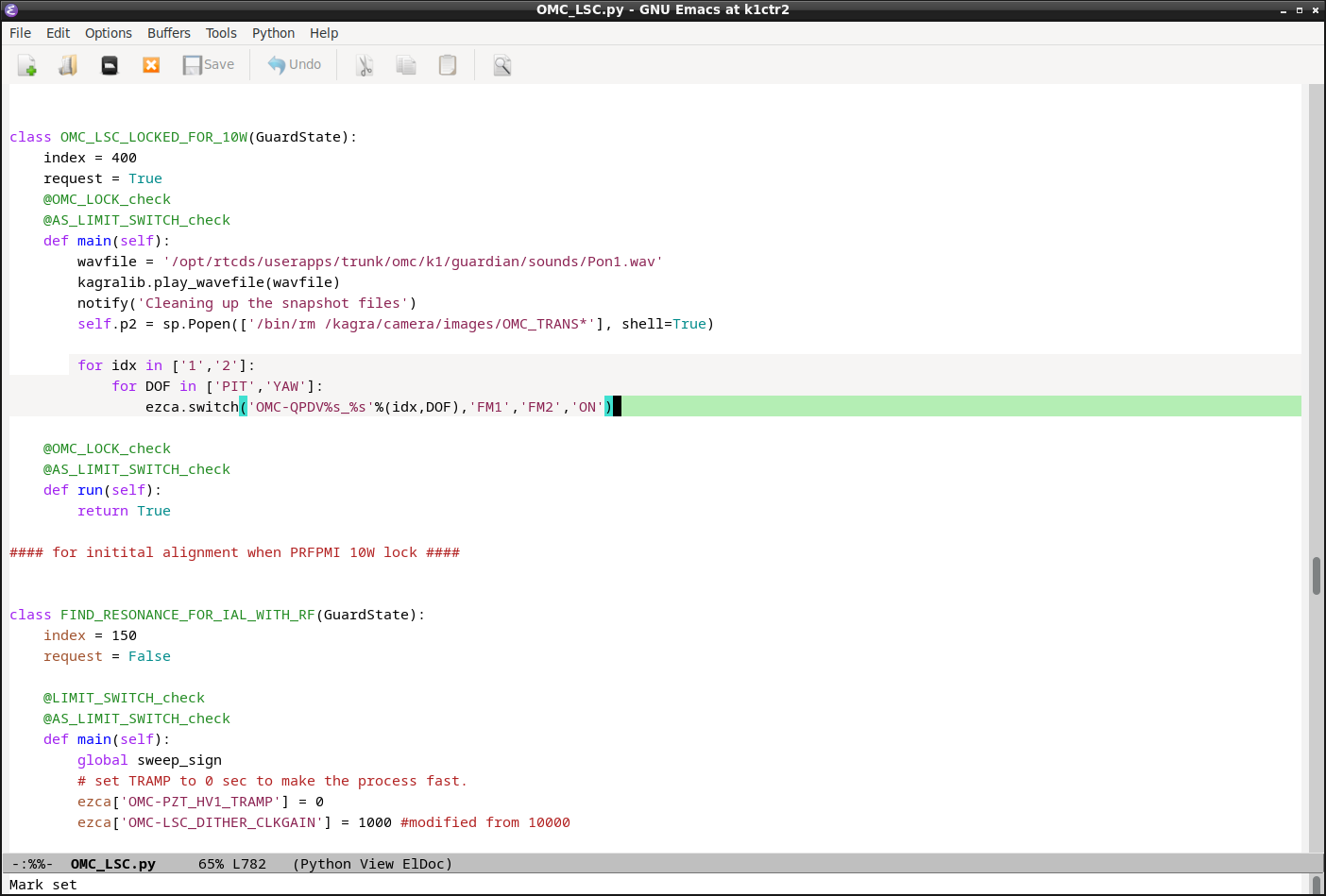Click the index = 400 line

coord(90,158)
